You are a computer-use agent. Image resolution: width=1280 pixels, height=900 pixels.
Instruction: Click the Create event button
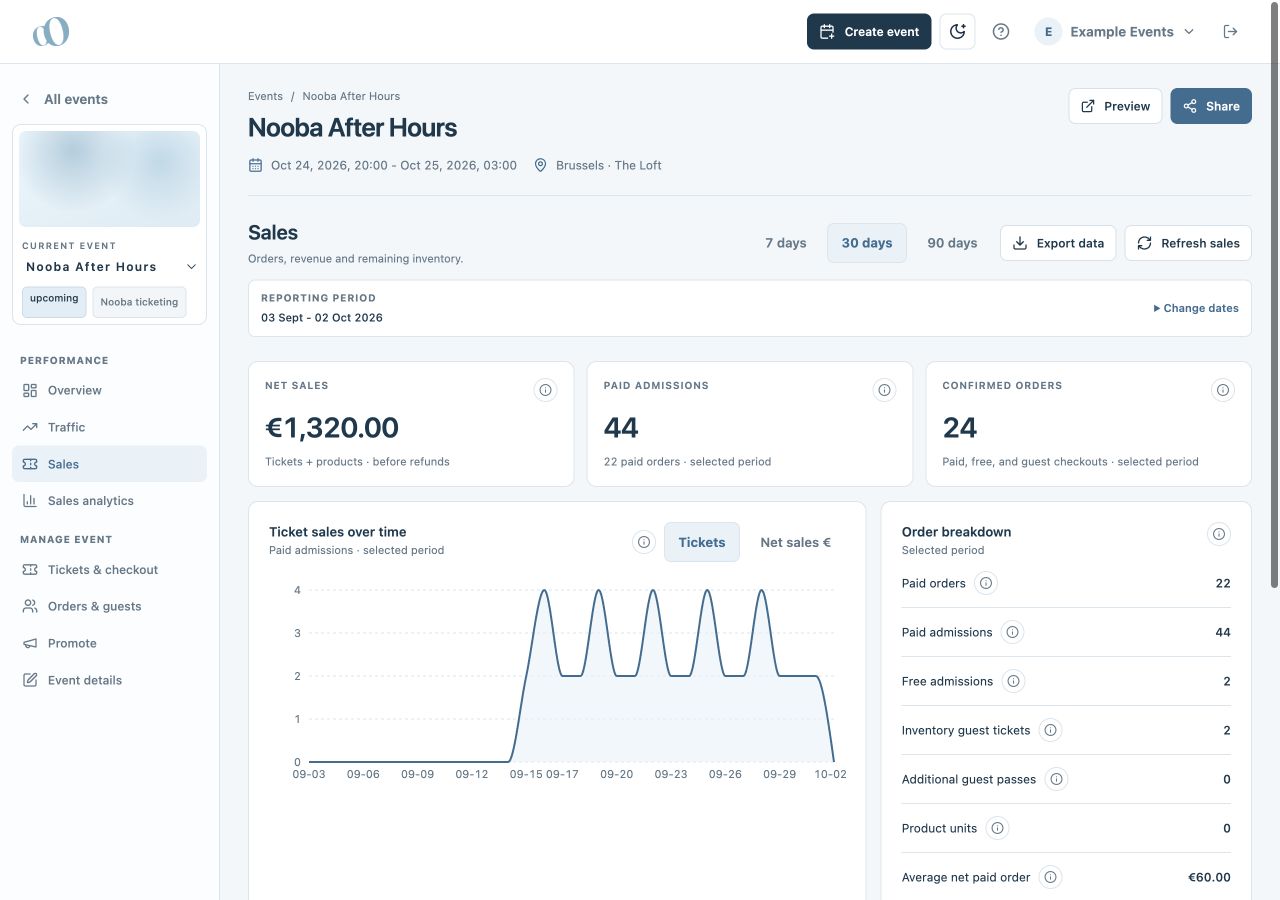[x=869, y=32]
